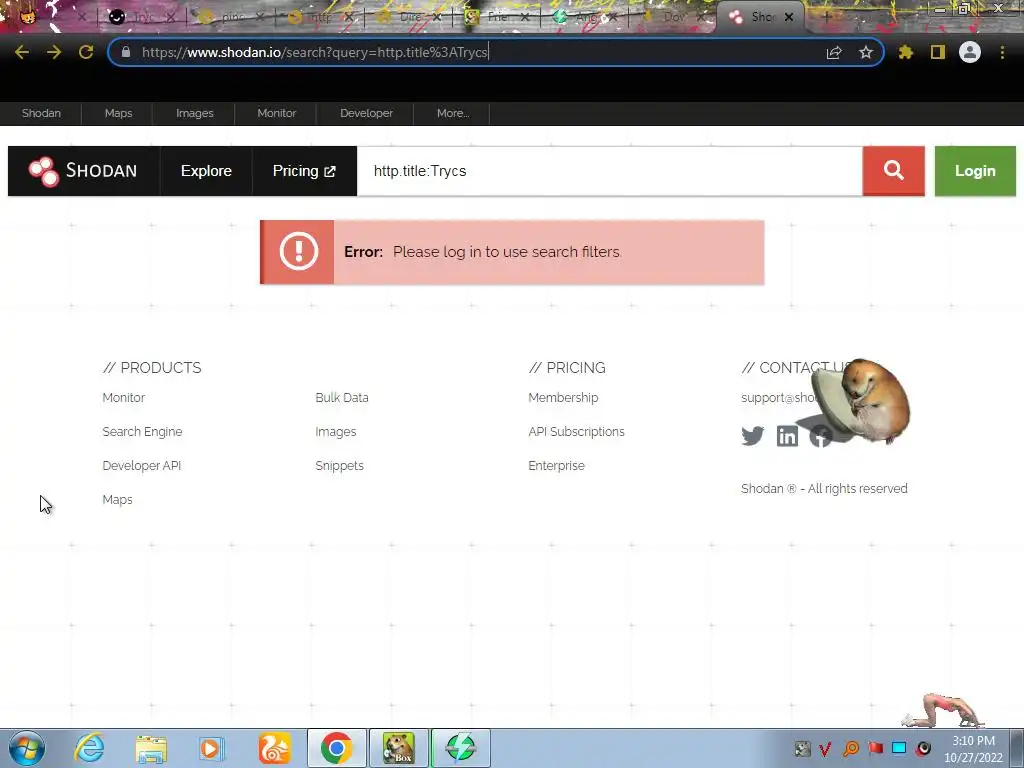Open the extensions puzzle icon
Image resolution: width=1024 pixels, height=768 pixels.
click(906, 52)
